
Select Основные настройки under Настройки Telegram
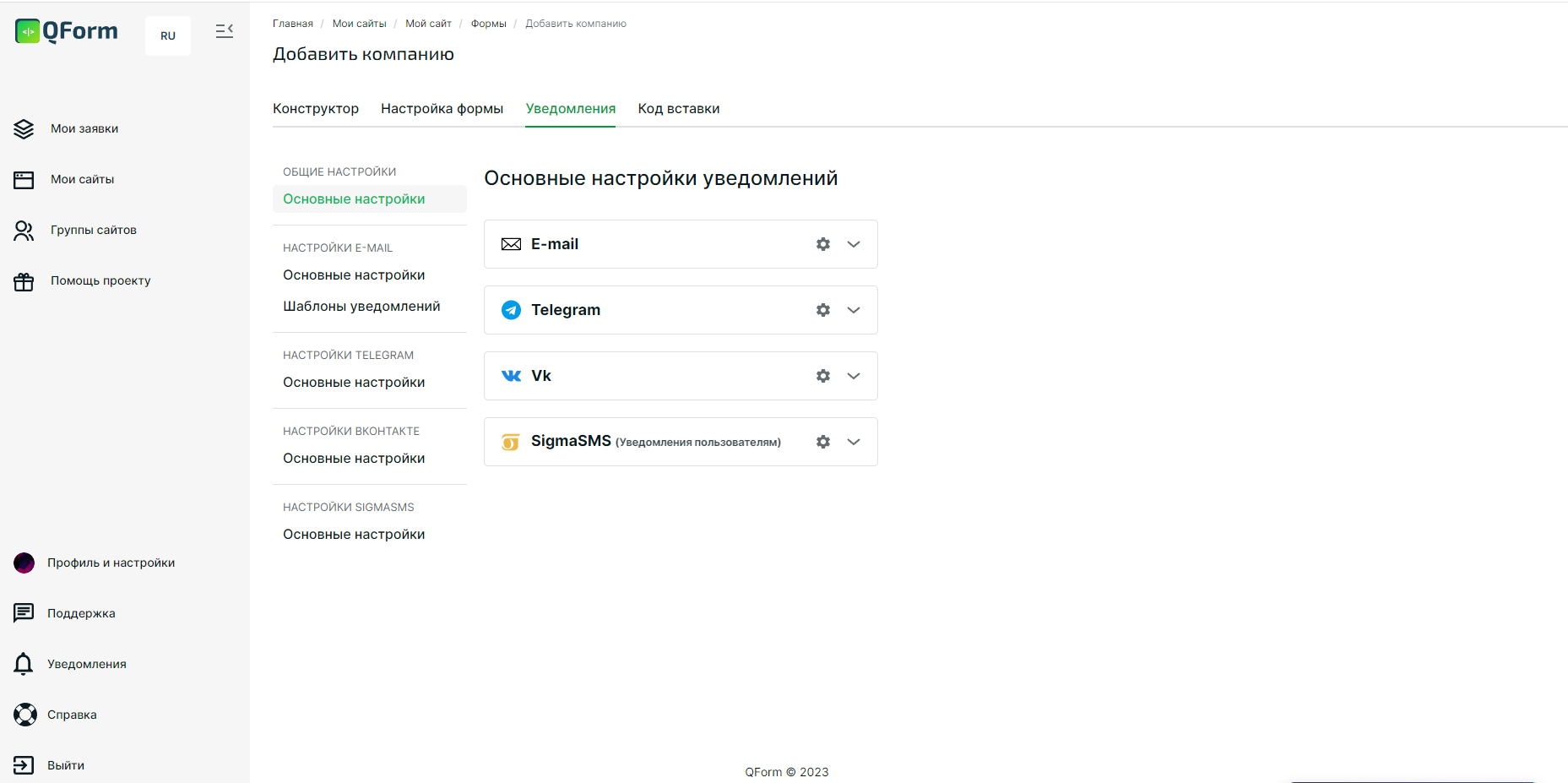coord(354,383)
